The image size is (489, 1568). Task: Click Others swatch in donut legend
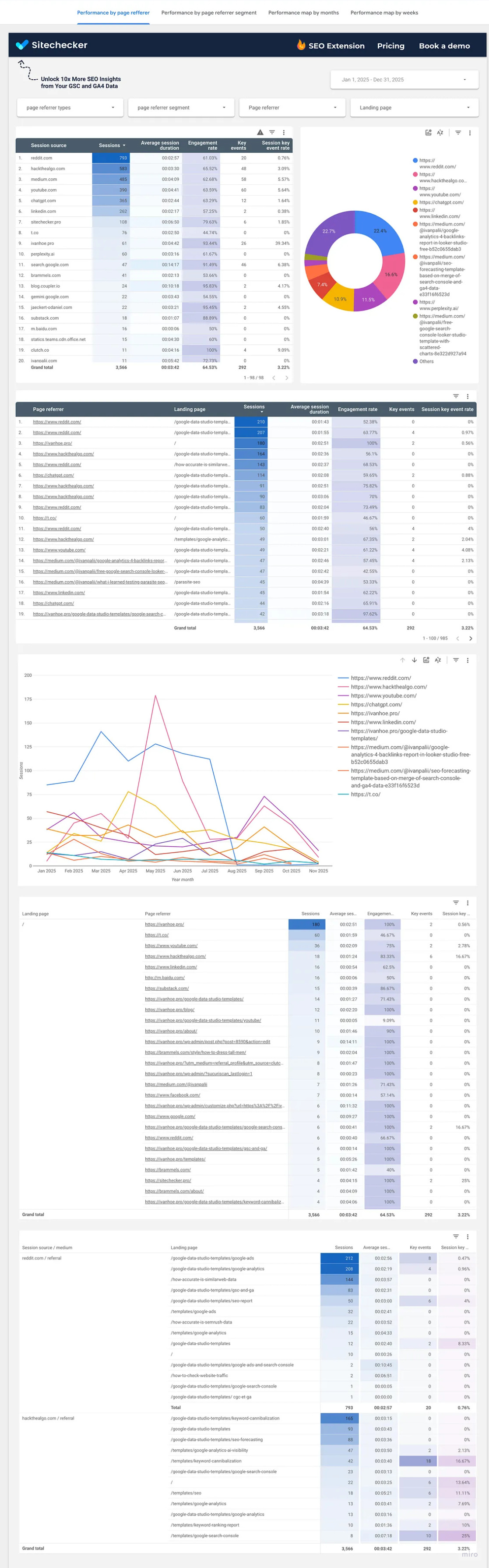click(415, 362)
